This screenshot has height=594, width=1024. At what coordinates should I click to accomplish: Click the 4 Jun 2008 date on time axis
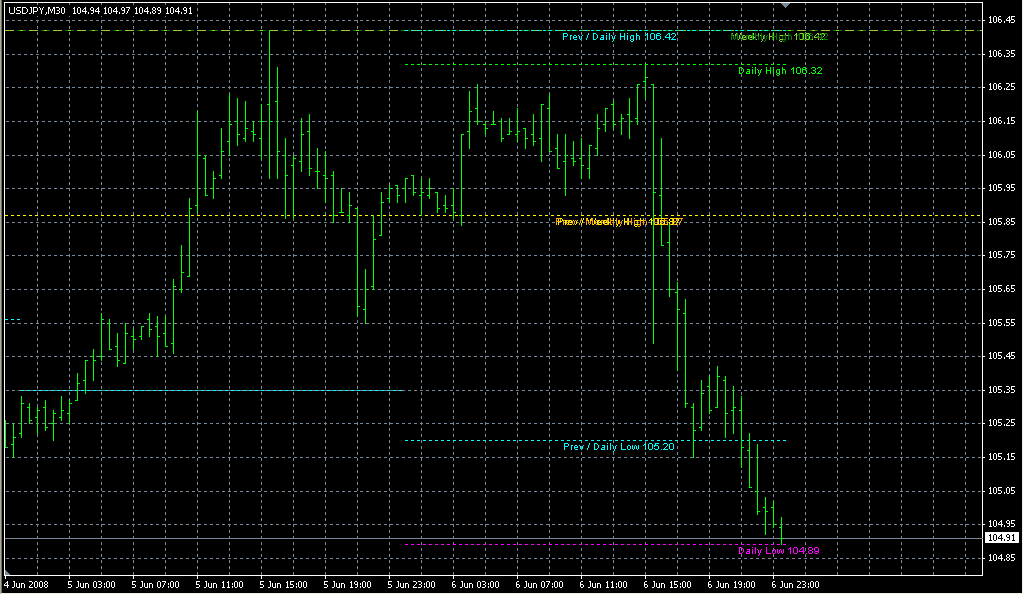coord(26,583)
